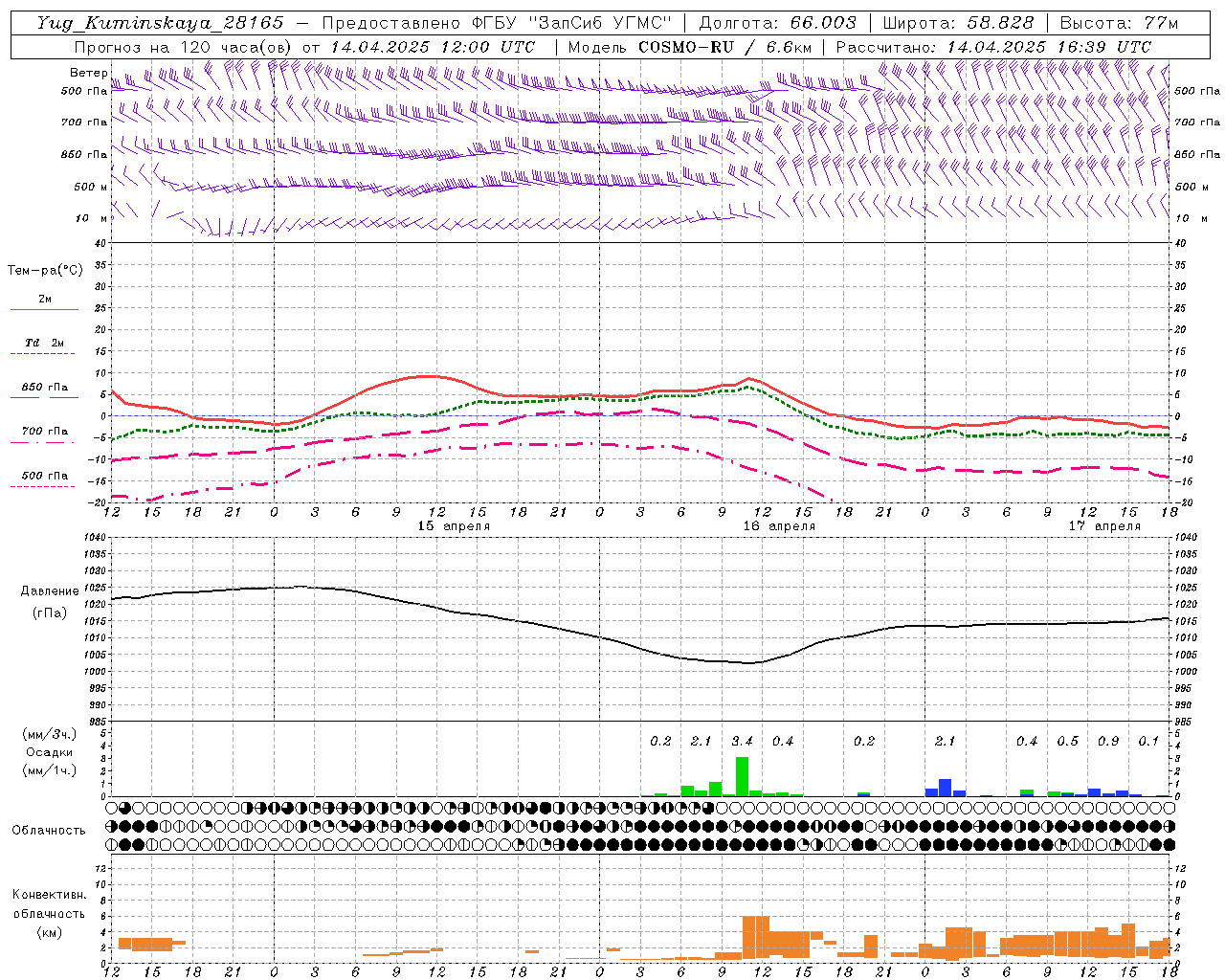Viewport: 1225px width, 980px height.
Task: Select the station title Yug_Kuminskaya_28165
Action: (x=160, y=23)
